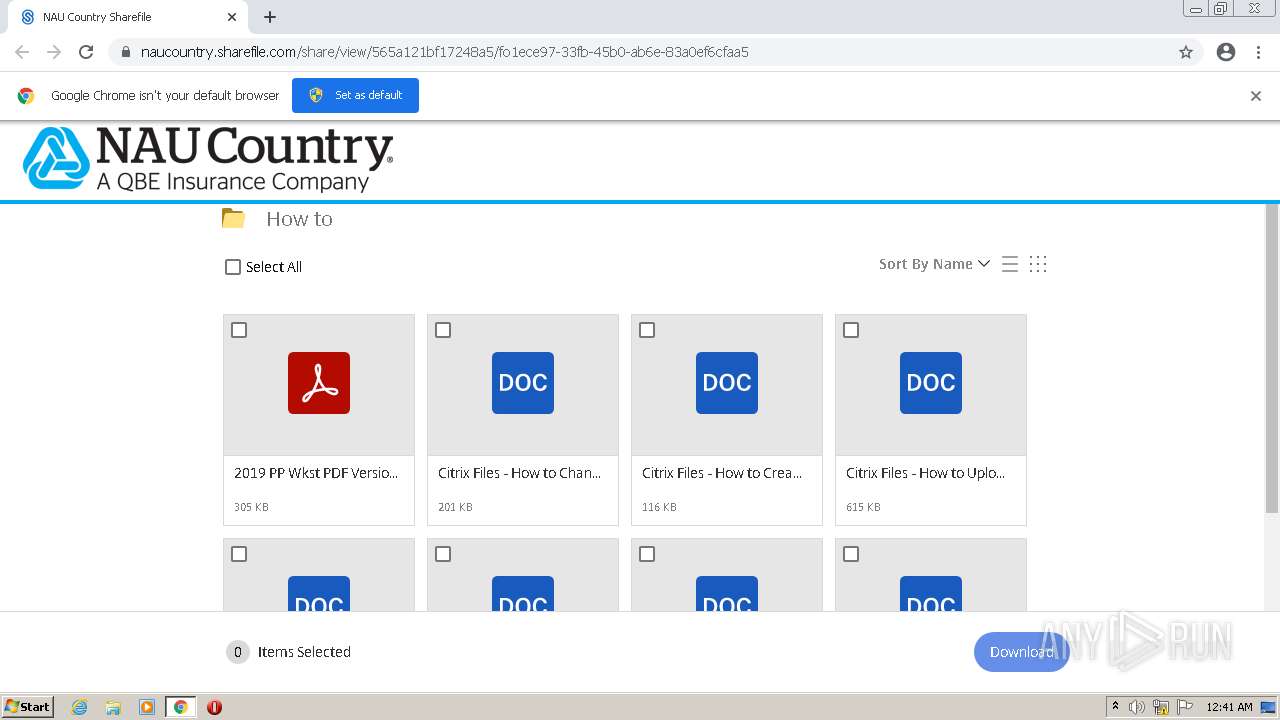Click the How to folder icon
This screenshot has width=1280, height=720.
[233, 218]
